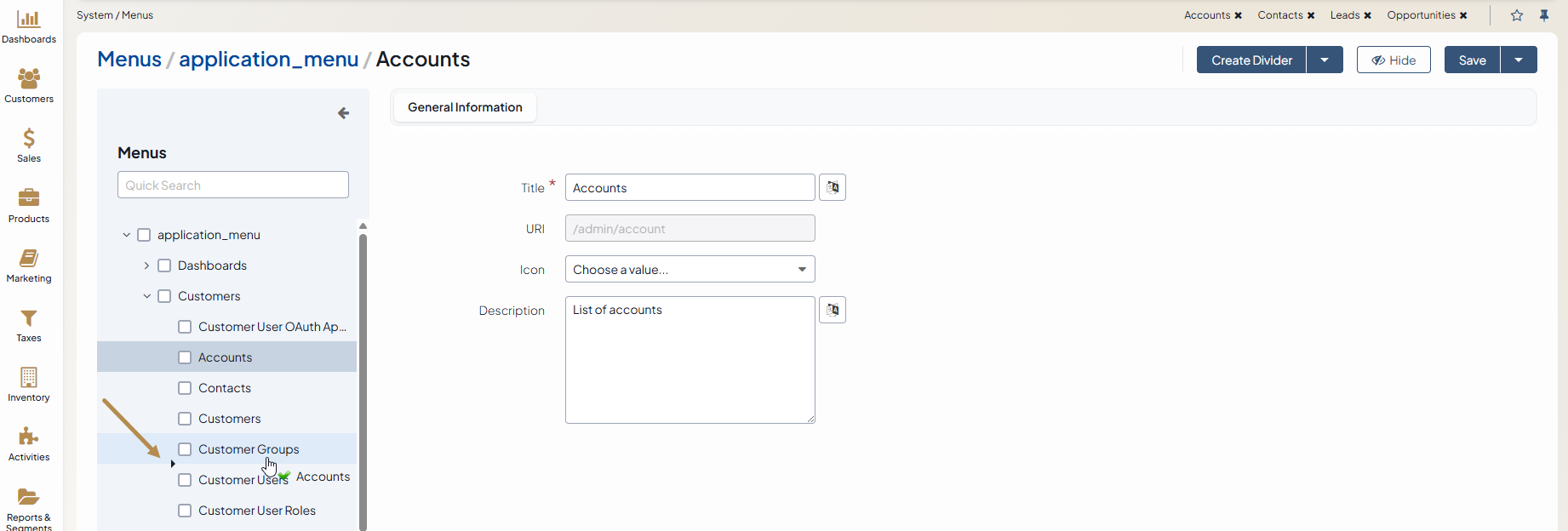Collapse the Menus panel with back arrow
Viewport: 1568px width, 531px height.
point(343,113)
